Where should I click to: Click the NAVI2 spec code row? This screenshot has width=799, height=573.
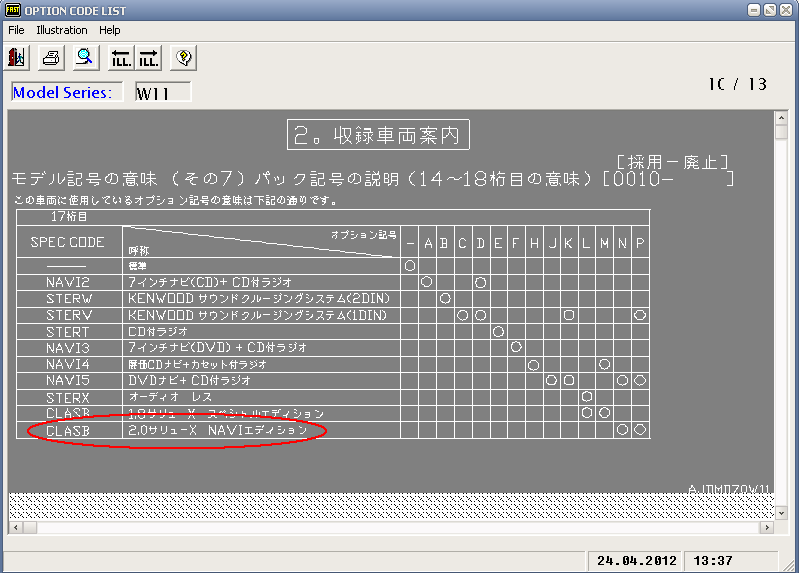pyautogui.click(x=68, y=282)
